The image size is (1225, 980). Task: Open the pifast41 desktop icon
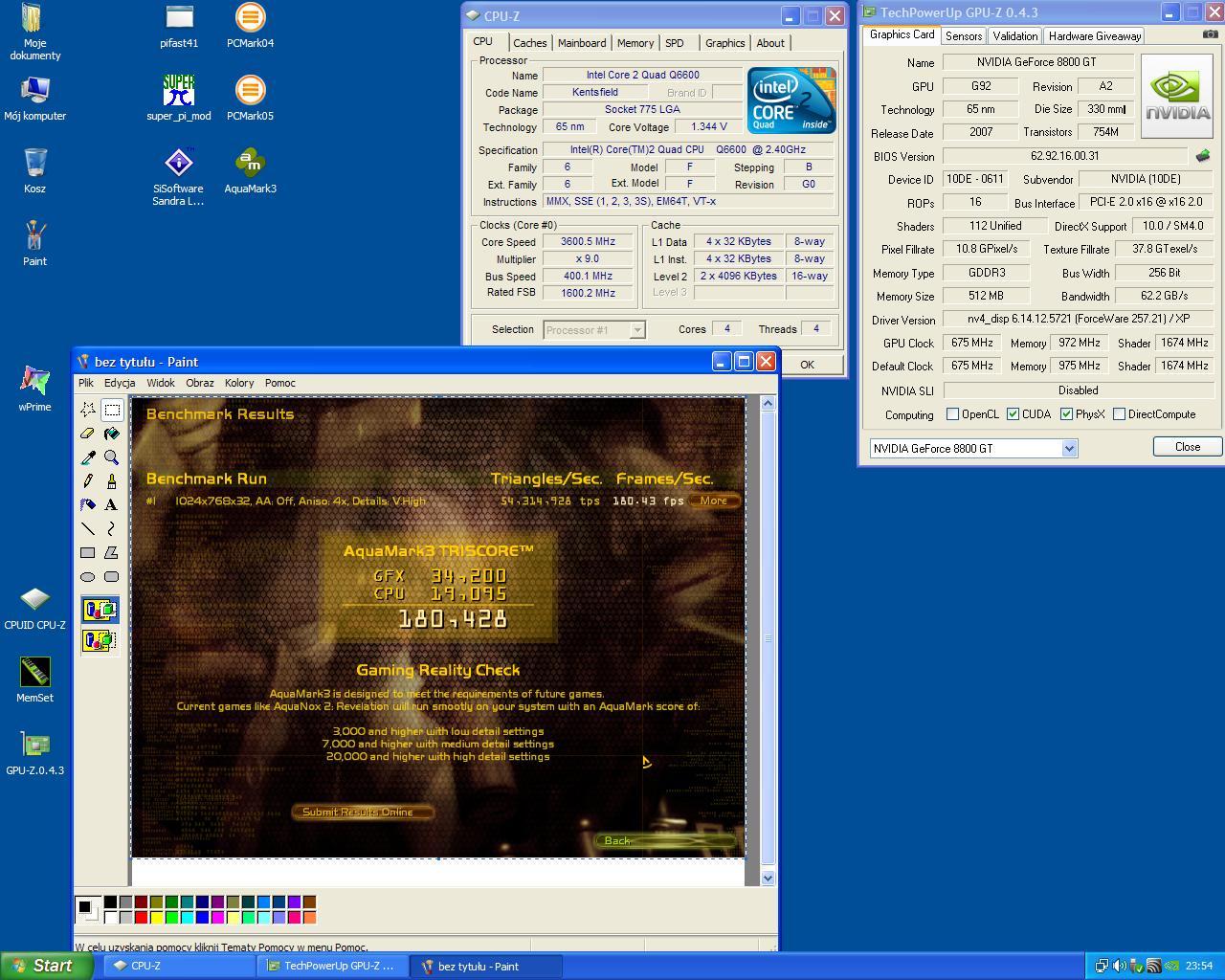[x=179, y=26]
